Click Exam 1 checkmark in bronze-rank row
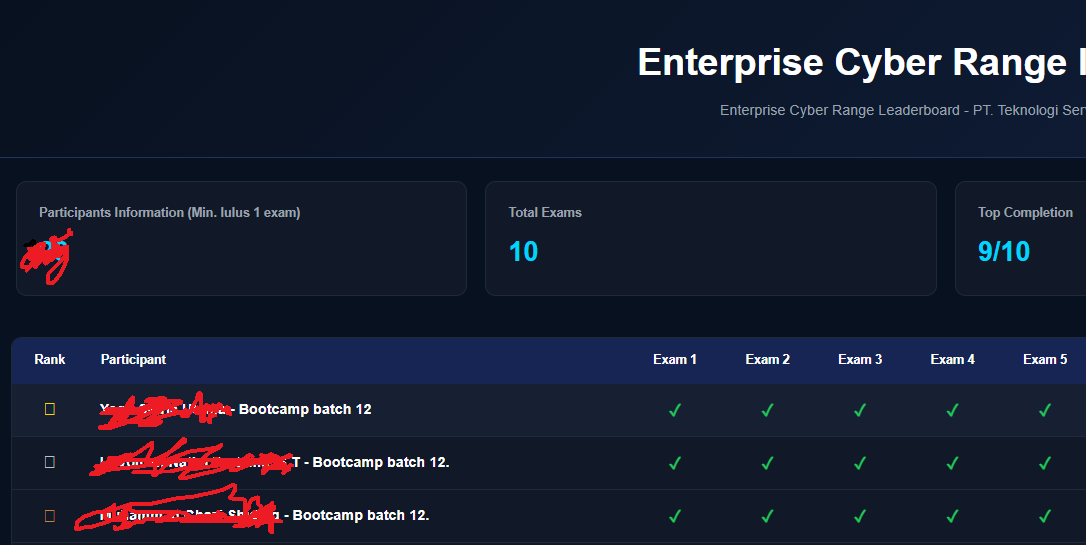Viewport: 1086px width, 545px height. pyautogui.click(x=675, y=516)
